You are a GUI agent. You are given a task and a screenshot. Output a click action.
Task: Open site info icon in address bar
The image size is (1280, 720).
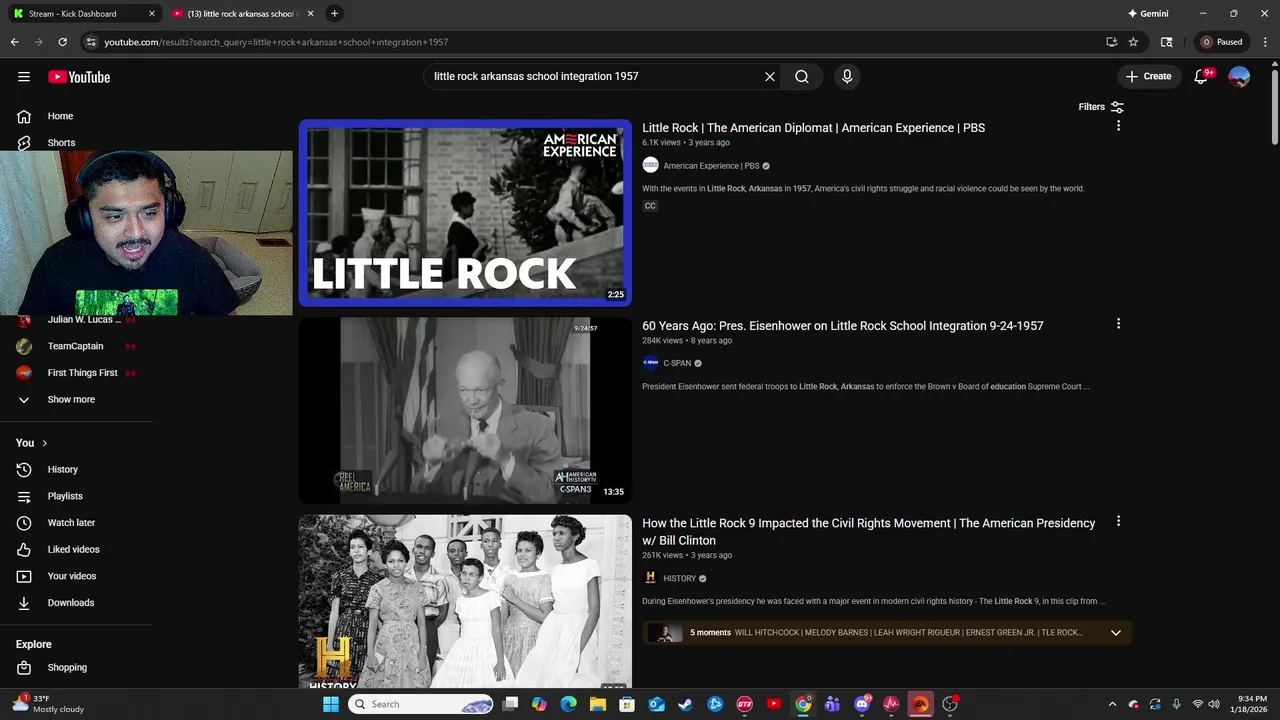[x=91, y=42]
